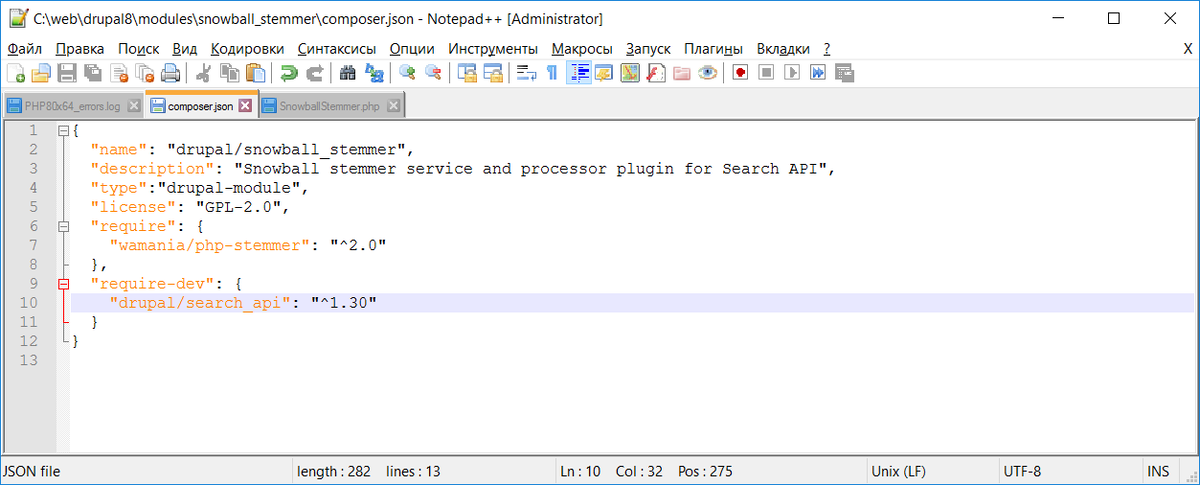
Task: Open the Синтаксисы menu
Action: point(337,48)
